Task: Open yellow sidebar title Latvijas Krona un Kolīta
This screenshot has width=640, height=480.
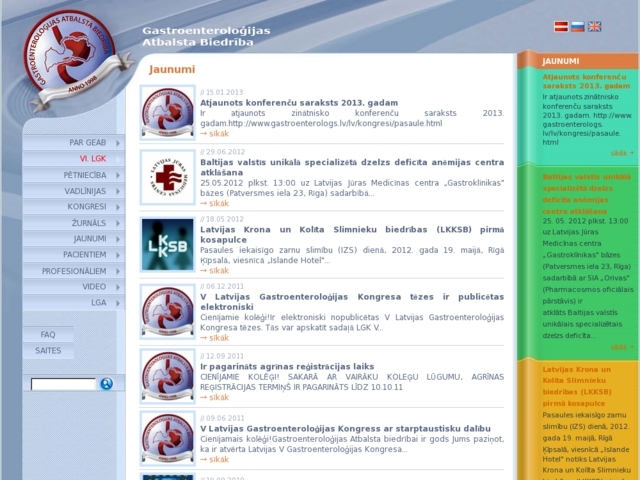Action: point(577,386)
